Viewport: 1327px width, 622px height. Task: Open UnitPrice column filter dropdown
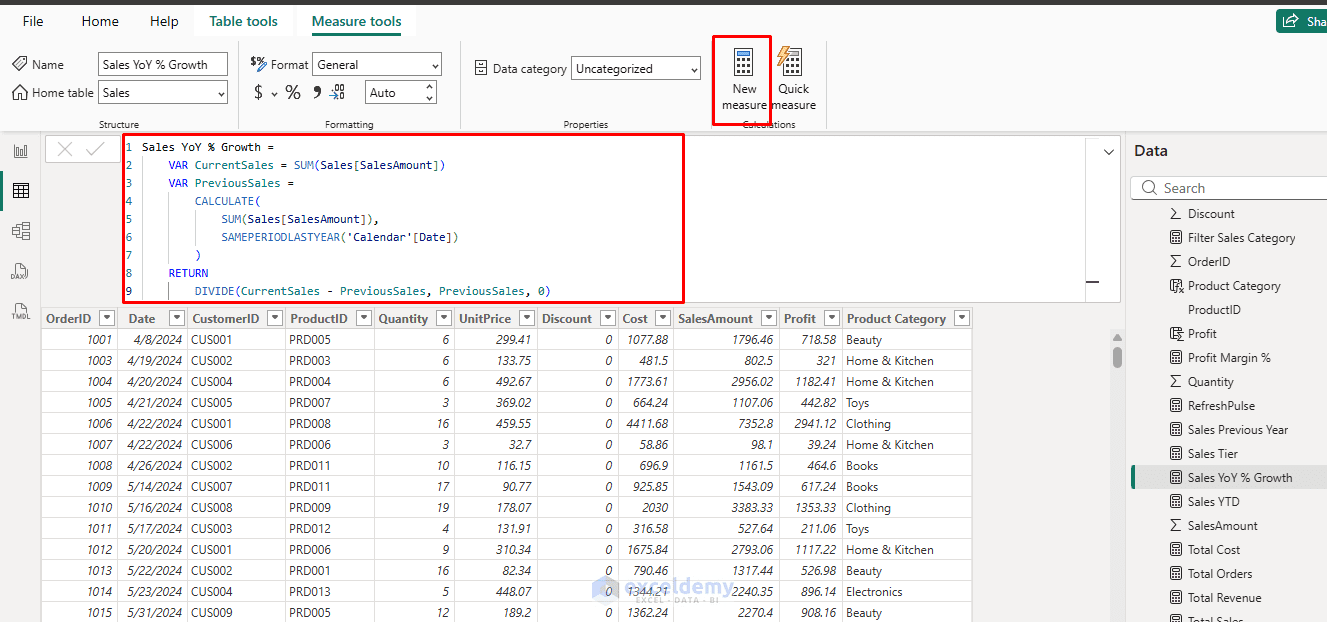click(x=525, y=319)
